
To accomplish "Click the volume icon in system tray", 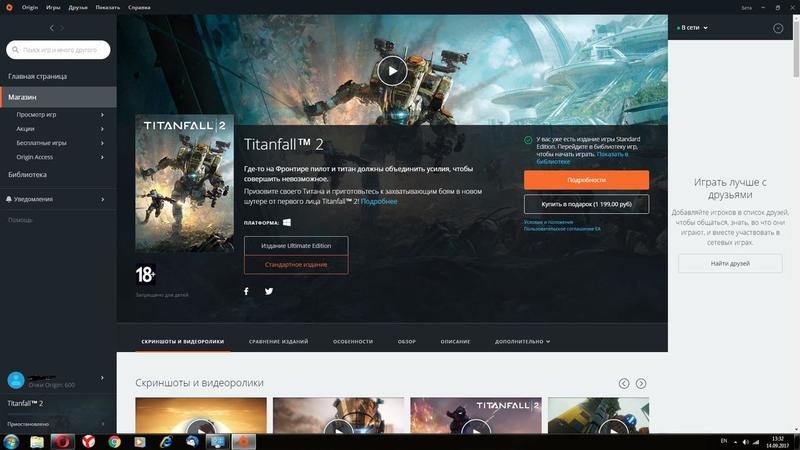I will (745, 442).
